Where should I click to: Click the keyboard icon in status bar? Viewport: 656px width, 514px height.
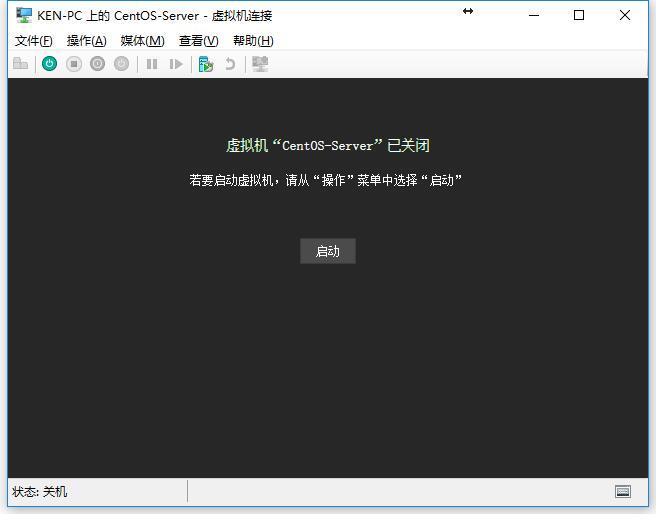(x=623, y=491)
